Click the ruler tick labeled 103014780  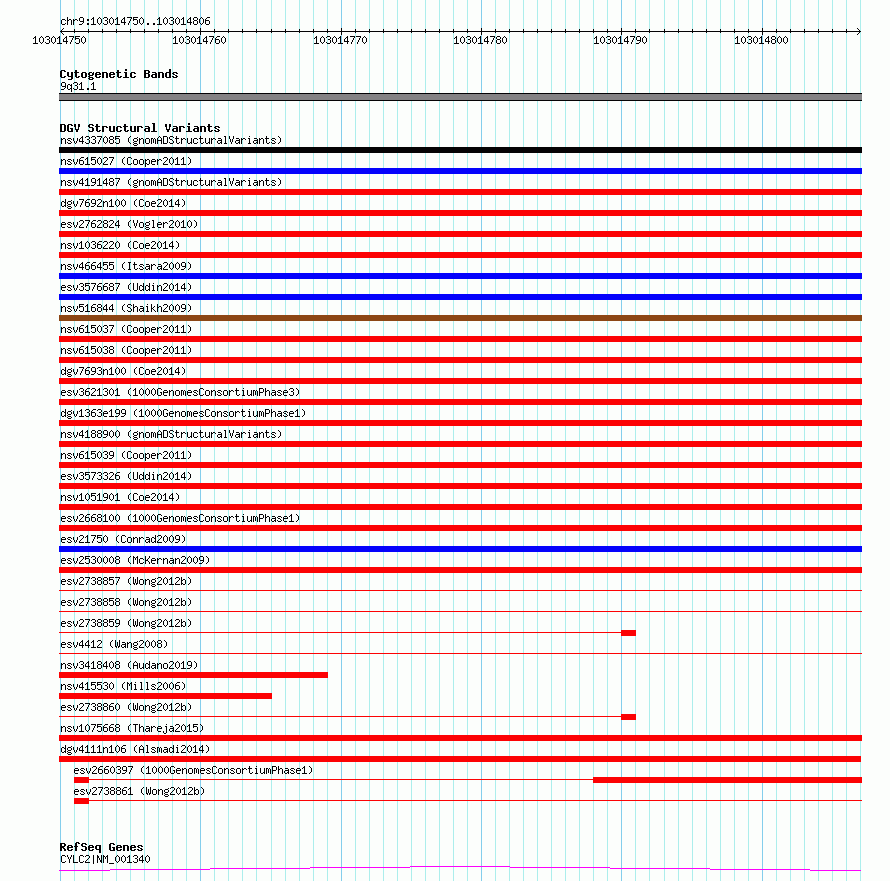coord(480,40)
